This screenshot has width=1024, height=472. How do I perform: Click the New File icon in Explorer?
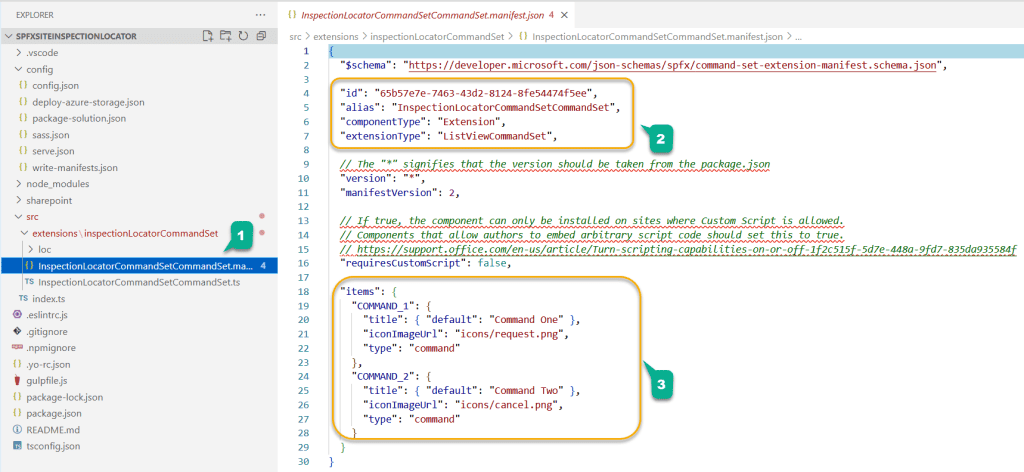click(x=208, y=36)
